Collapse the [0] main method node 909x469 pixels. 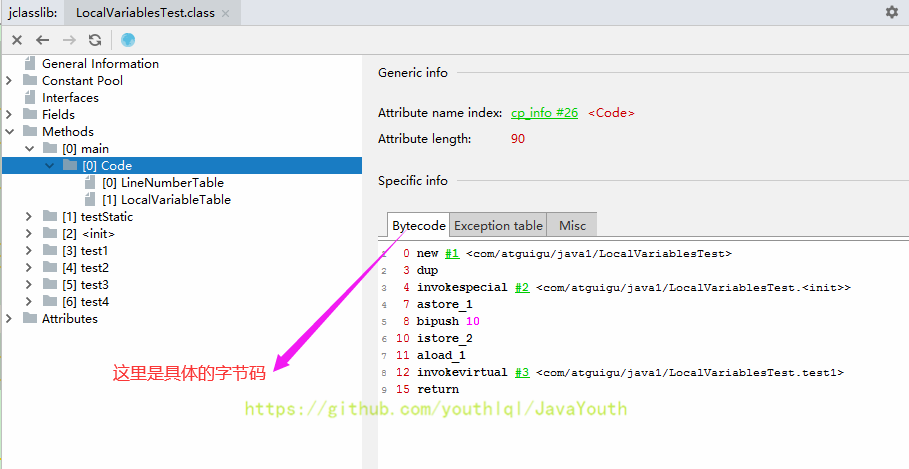pos(30,149)
